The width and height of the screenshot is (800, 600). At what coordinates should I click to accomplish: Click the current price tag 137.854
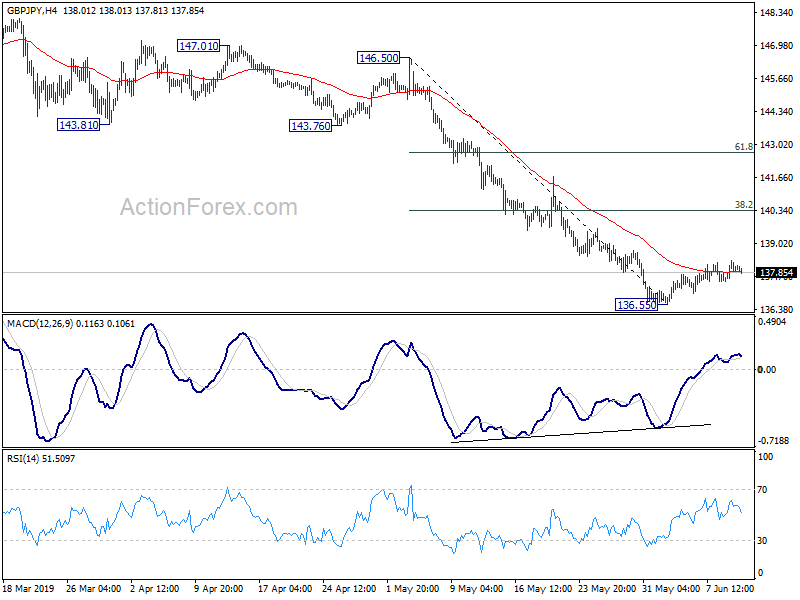[777, 273]
